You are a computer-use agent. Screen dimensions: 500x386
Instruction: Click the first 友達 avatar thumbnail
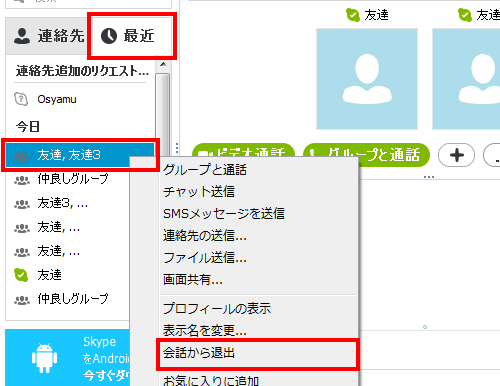tap(367, 79)
